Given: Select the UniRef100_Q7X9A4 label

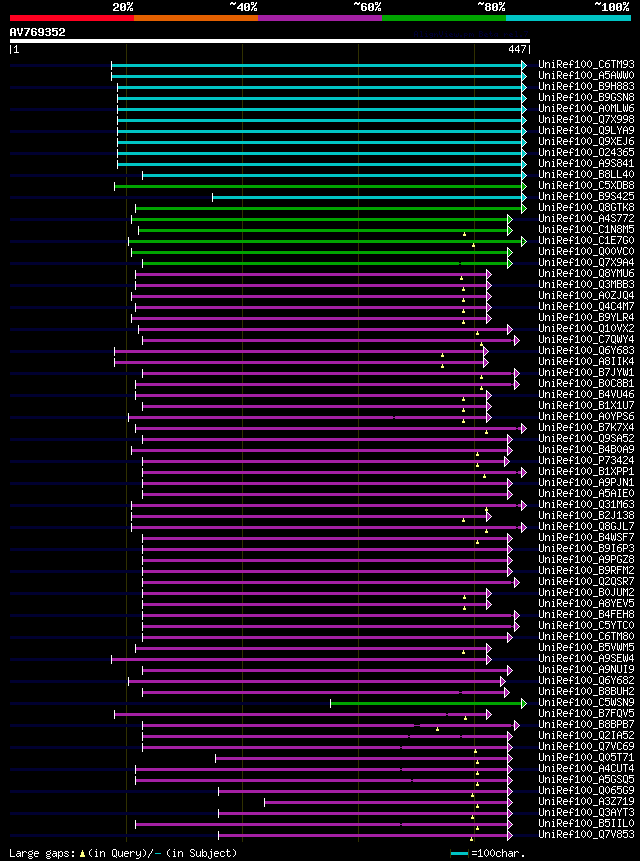Looking at the screenshot, I should pos(586,262).
